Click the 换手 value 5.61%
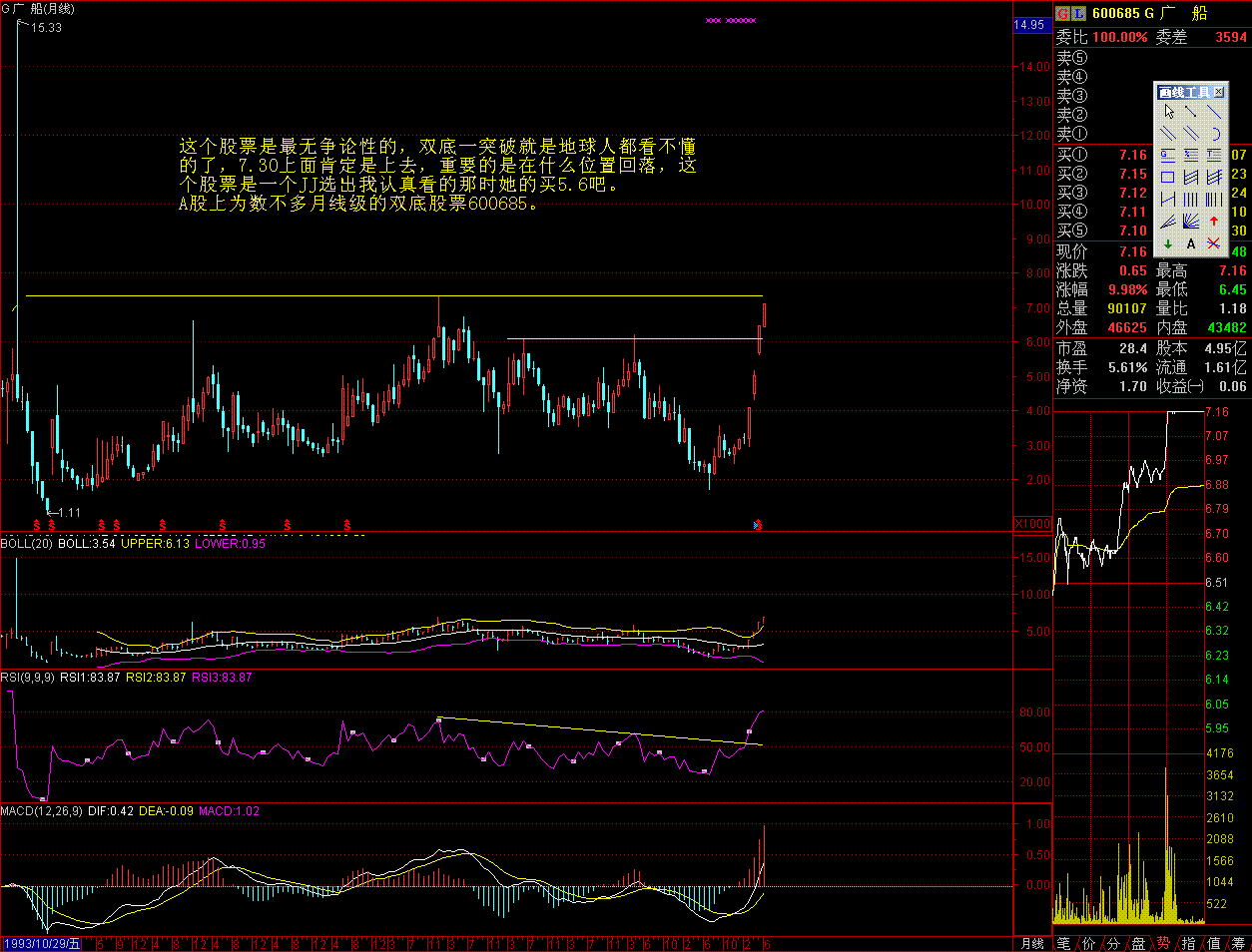Image resolution: width=1252 pixels, height=952 pixels. click(1128, 367)
